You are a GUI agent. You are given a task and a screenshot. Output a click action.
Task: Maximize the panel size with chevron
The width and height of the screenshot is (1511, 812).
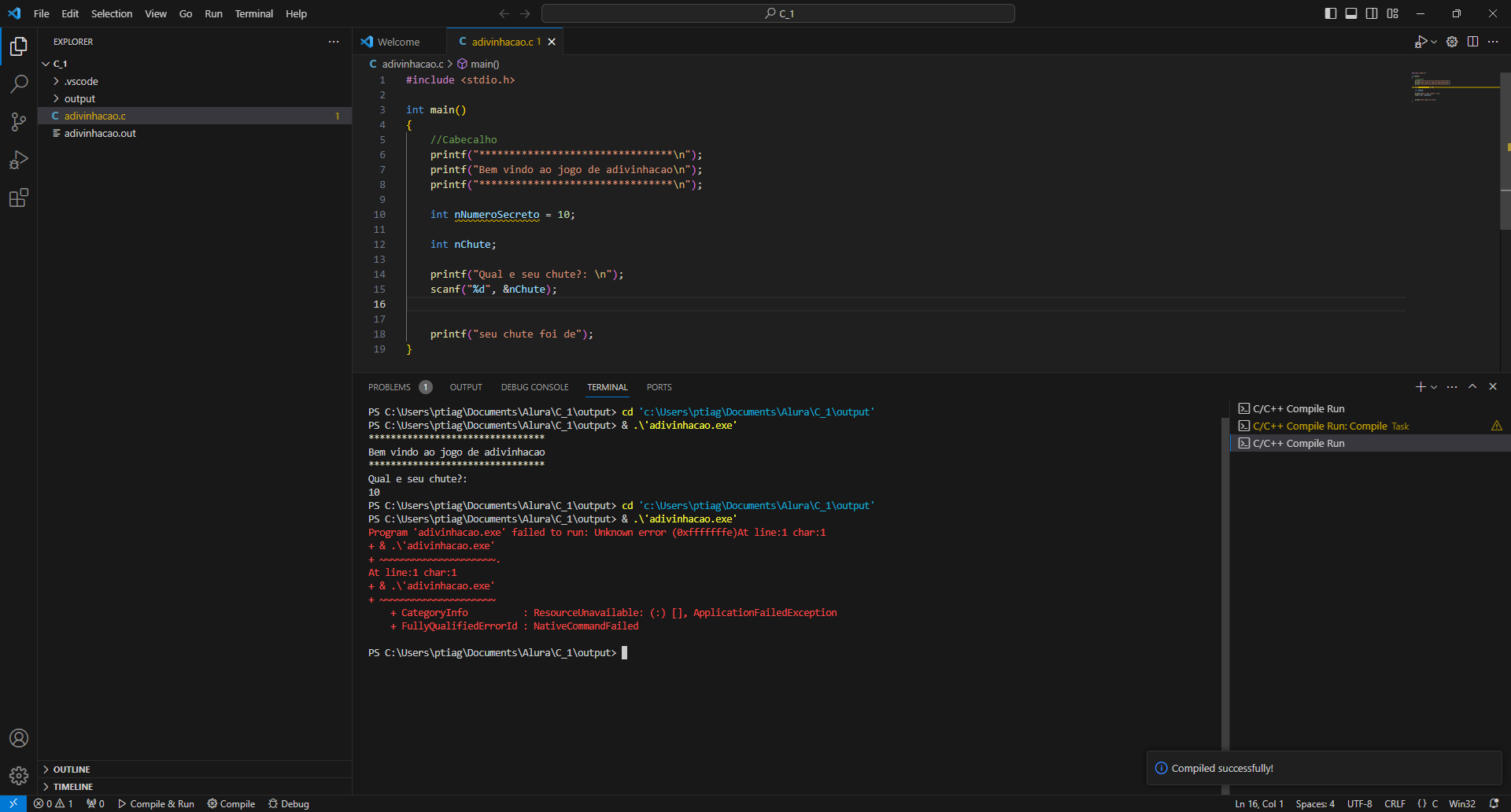click(x=1472, y=387)
